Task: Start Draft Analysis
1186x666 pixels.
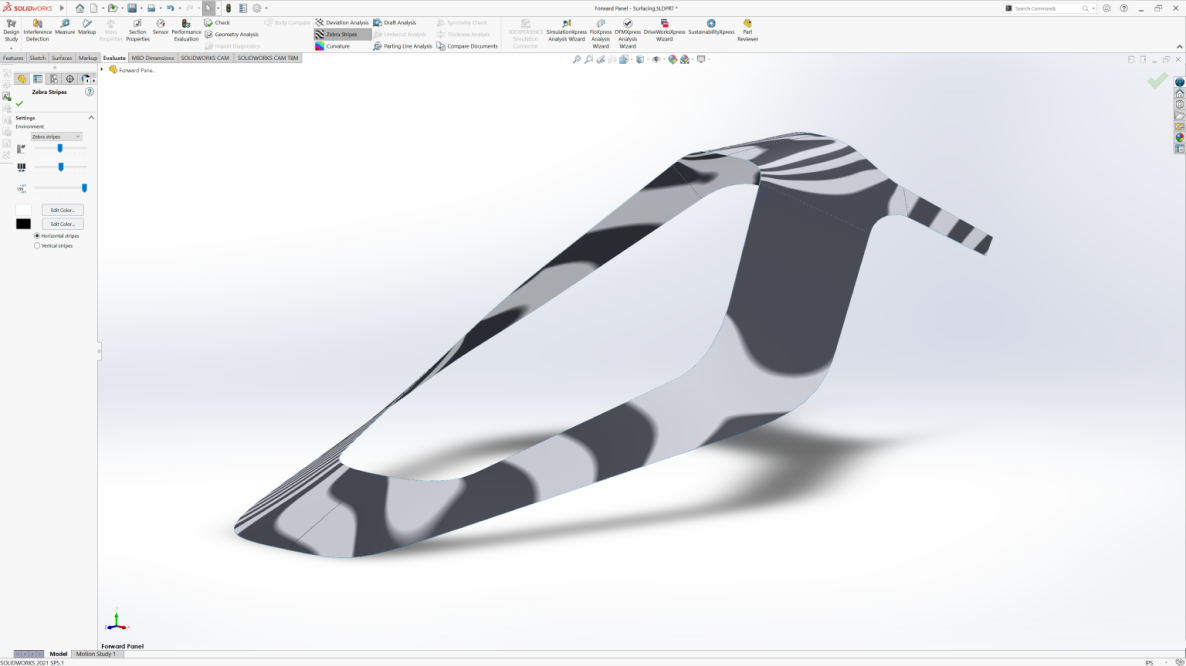Action: coord(395,23)
